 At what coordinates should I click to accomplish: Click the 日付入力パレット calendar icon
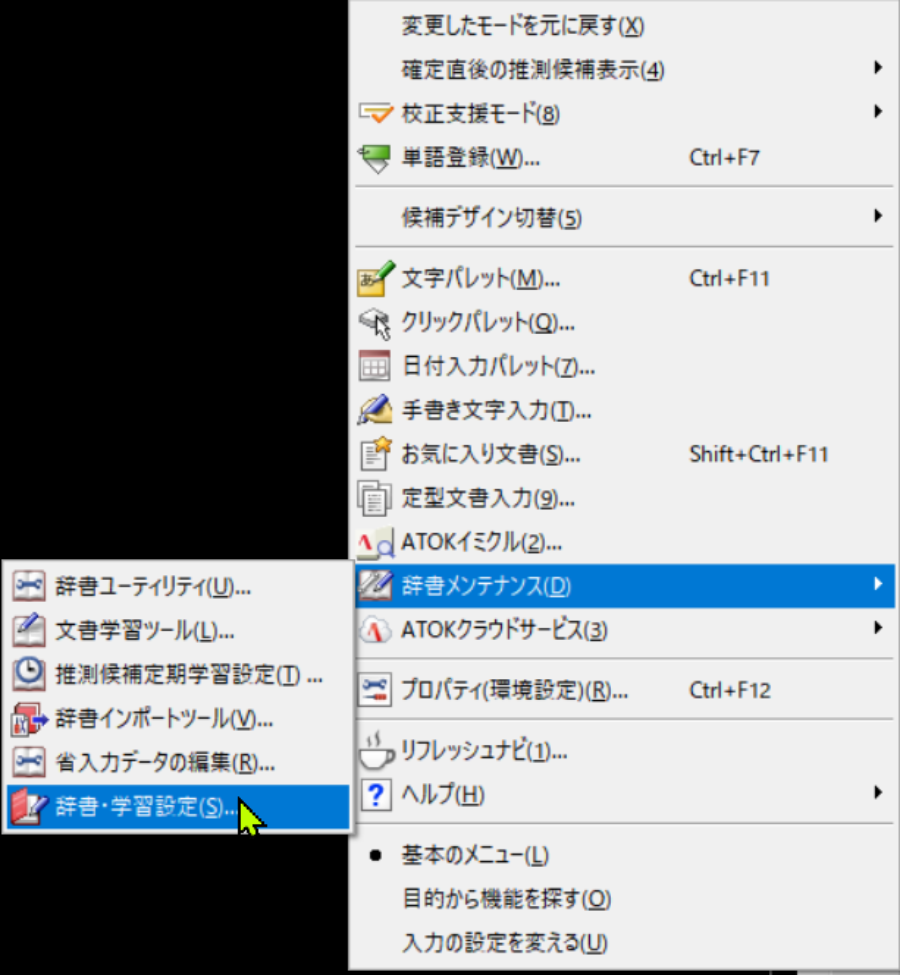(x=375, y=366)
